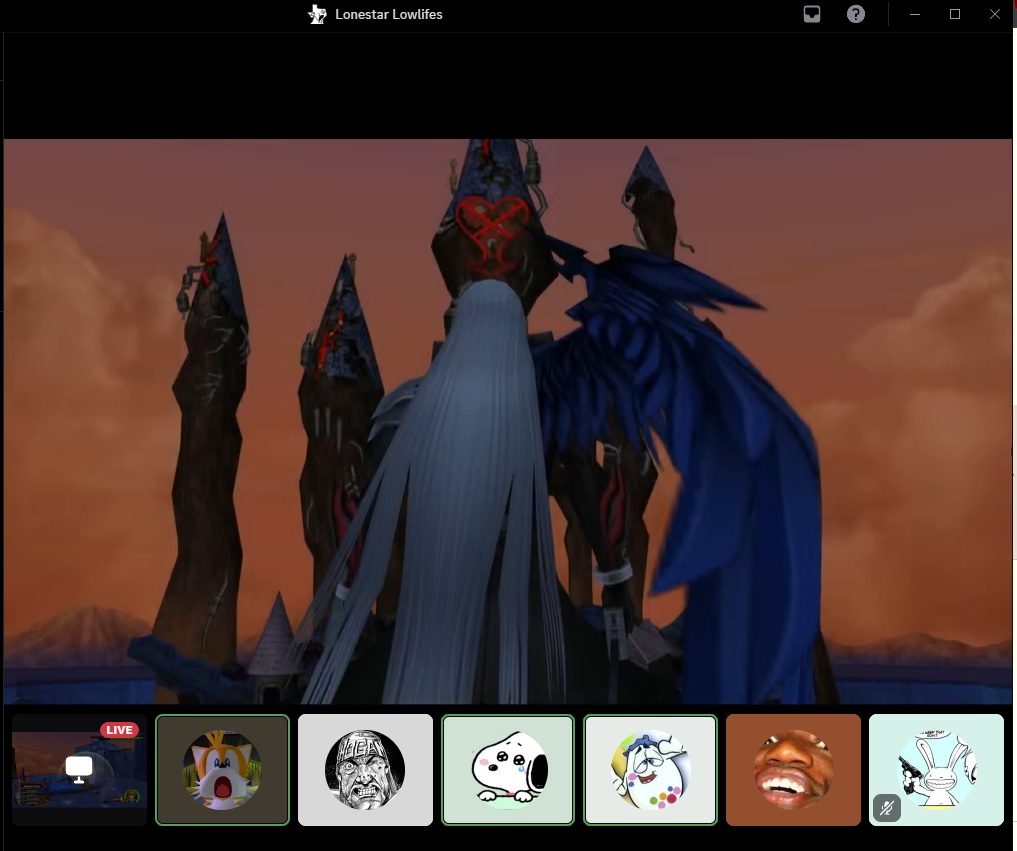This screenshot has width=1017, height=851.
Task: Click the screen share monitor icon
Action: coord(79,769)
